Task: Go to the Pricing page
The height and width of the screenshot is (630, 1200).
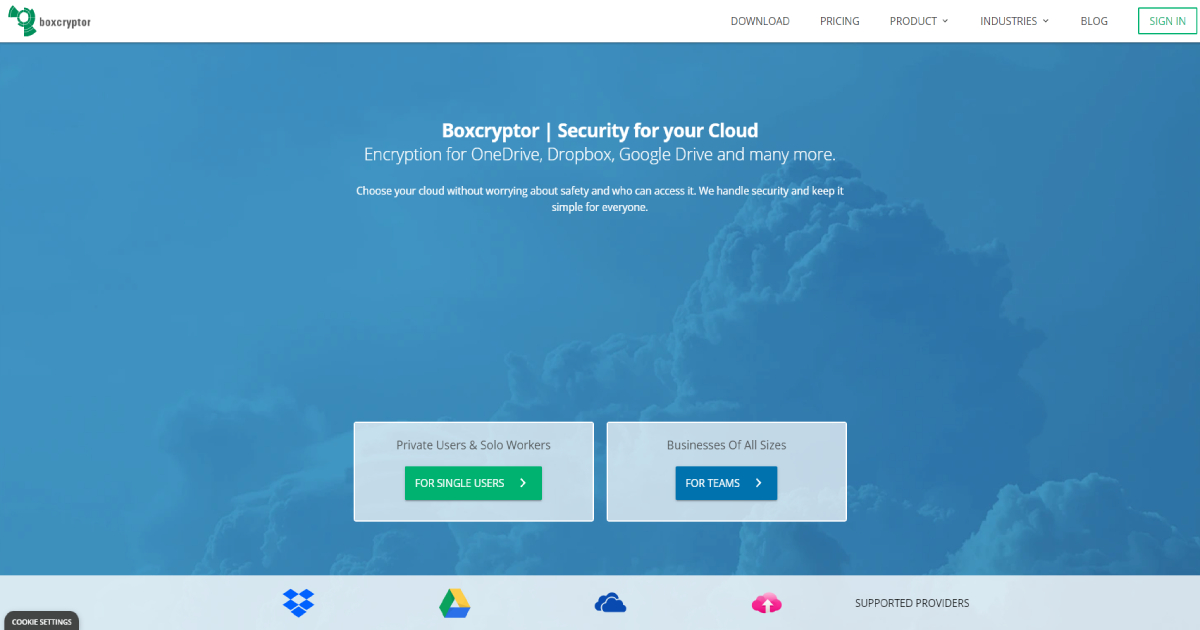Action: pos(840,21)
